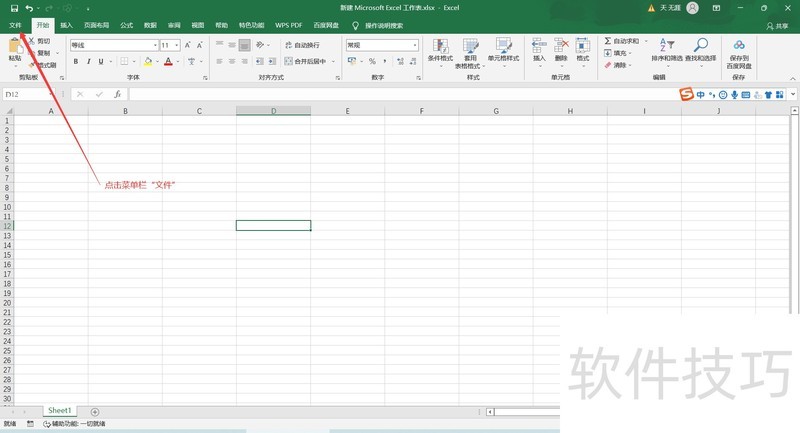Increase font size with larger A icon
The image size is (800, 433).
[x=188, y=45]
